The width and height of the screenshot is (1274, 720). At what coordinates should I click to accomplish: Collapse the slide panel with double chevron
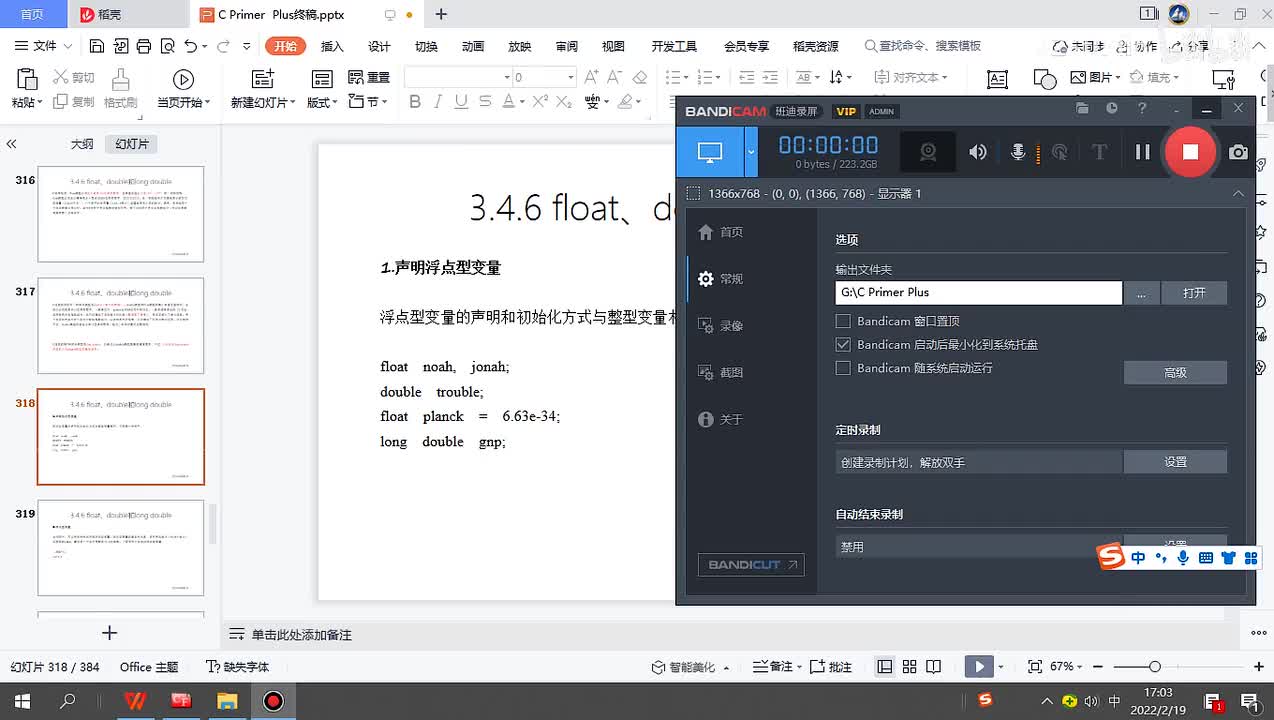pyautogui.click(x=12, y=144)
